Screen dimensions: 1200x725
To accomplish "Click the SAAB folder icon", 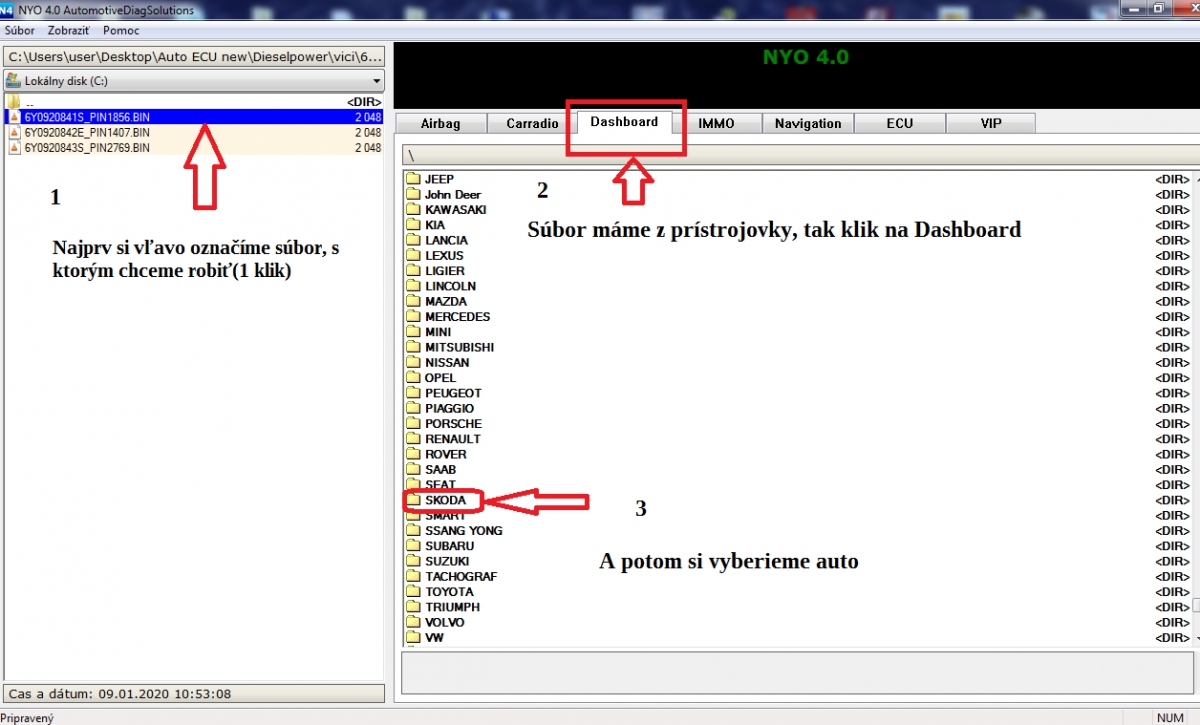I will pos(413,469).
